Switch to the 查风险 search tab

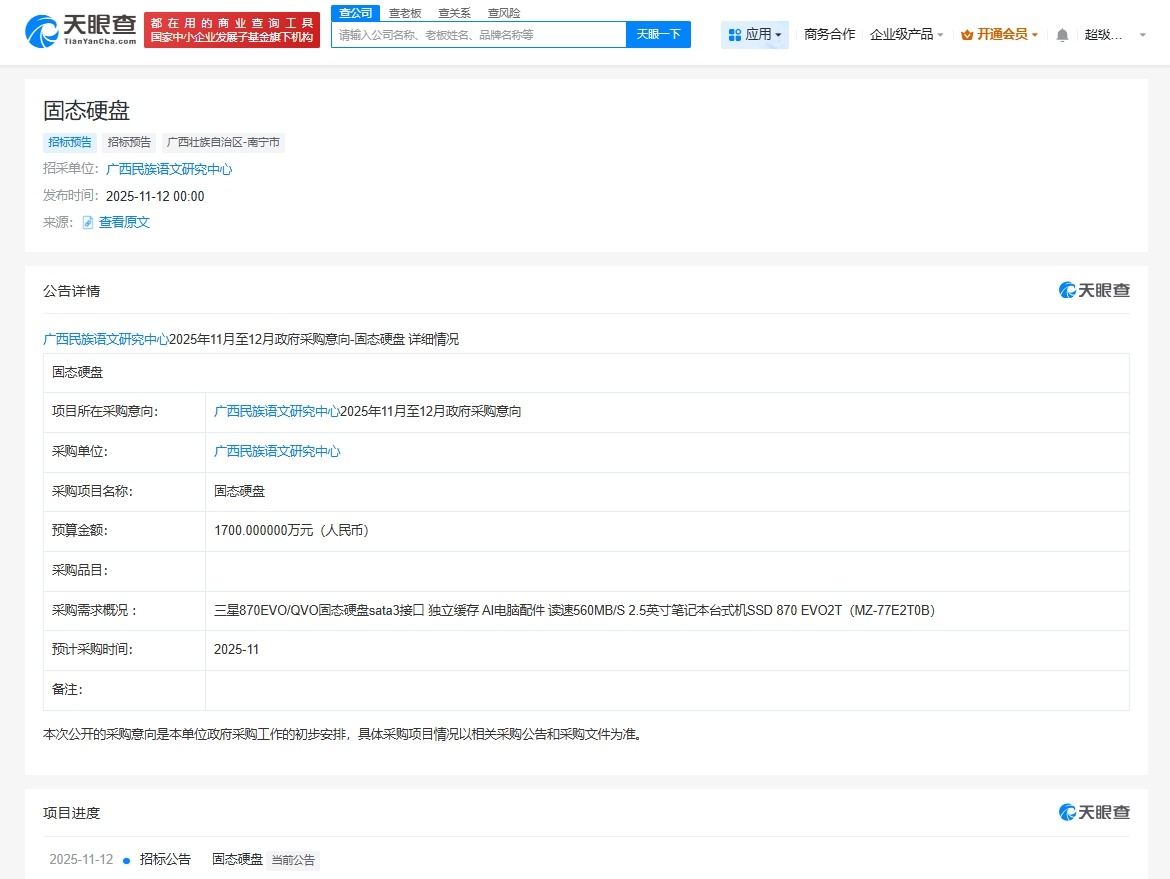point(503,12)
